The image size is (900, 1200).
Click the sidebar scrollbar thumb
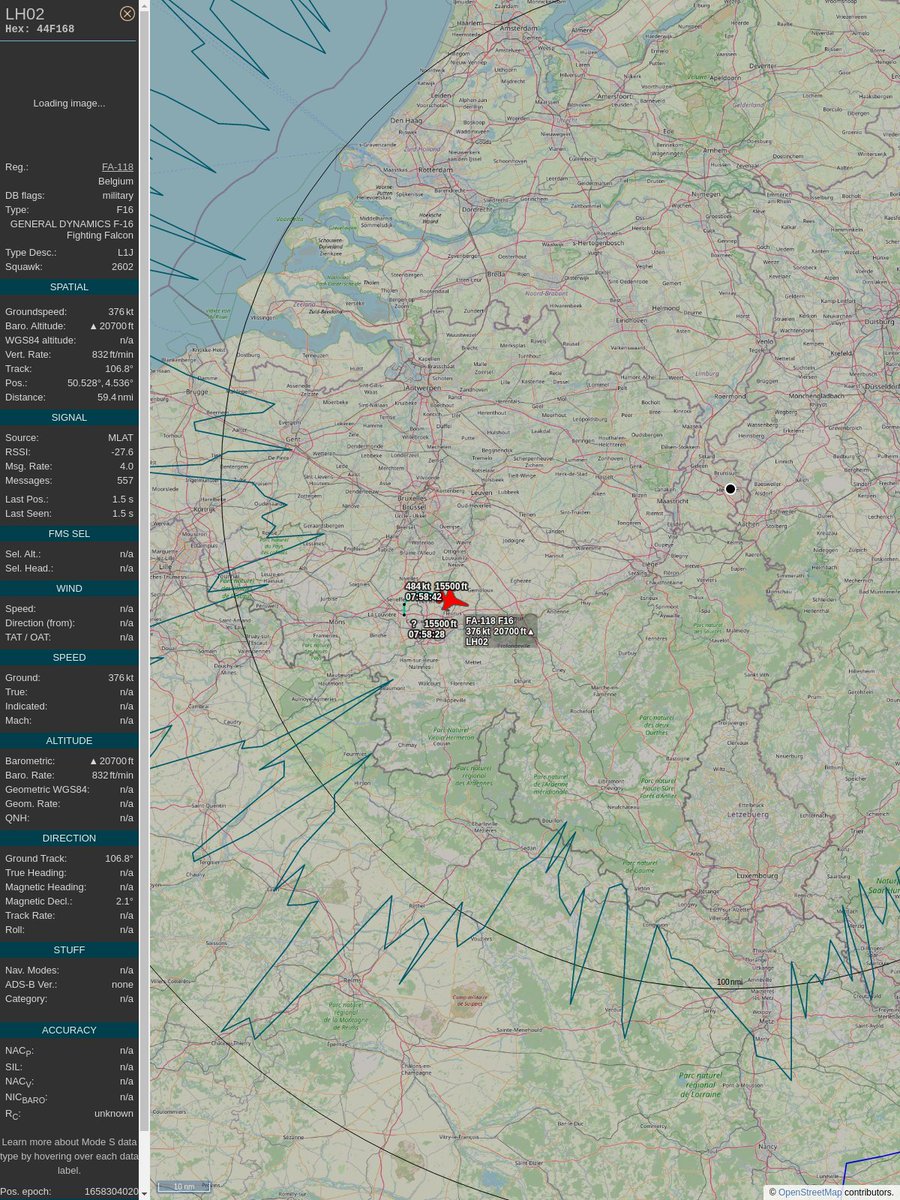(146, 570)
